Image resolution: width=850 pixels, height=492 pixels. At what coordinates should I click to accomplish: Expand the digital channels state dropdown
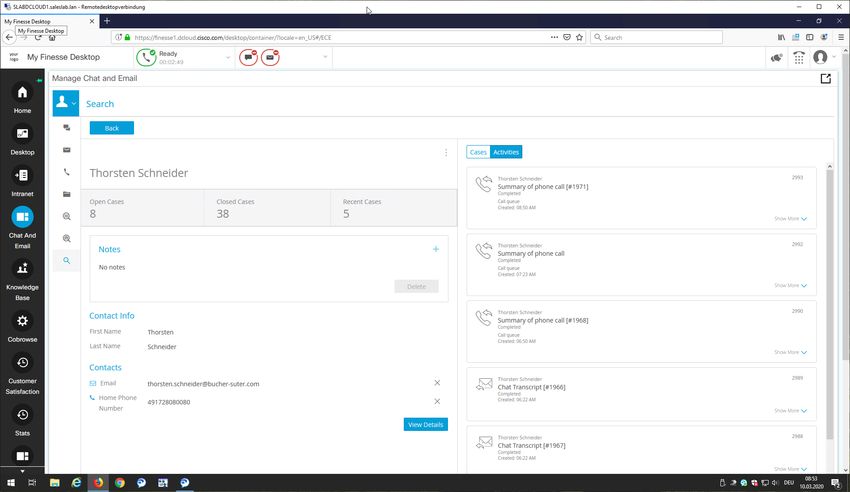(325, 57)
